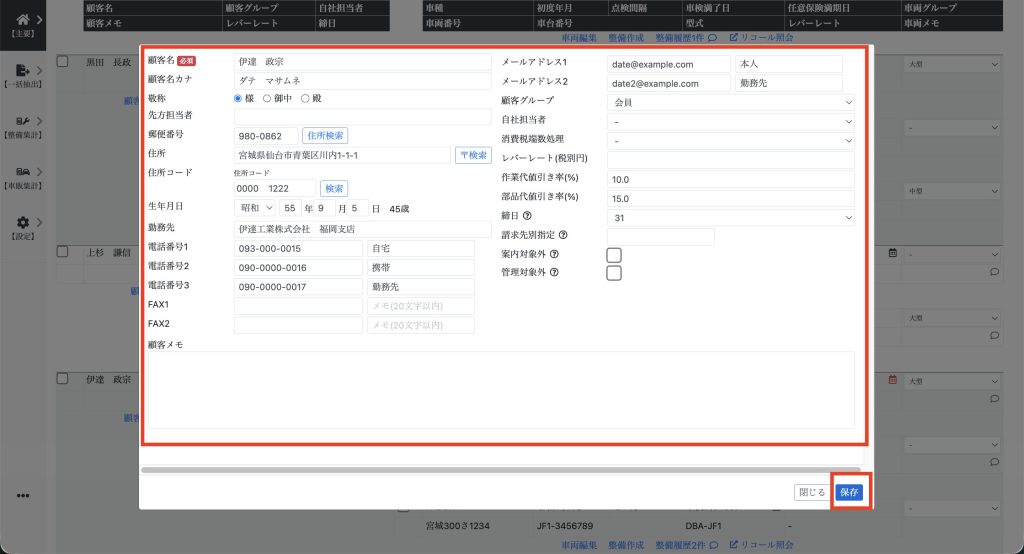This screenshot has width=1024, height=554.
Task: Click the help icon beside 管理対象外
Action: coord(554,272)
